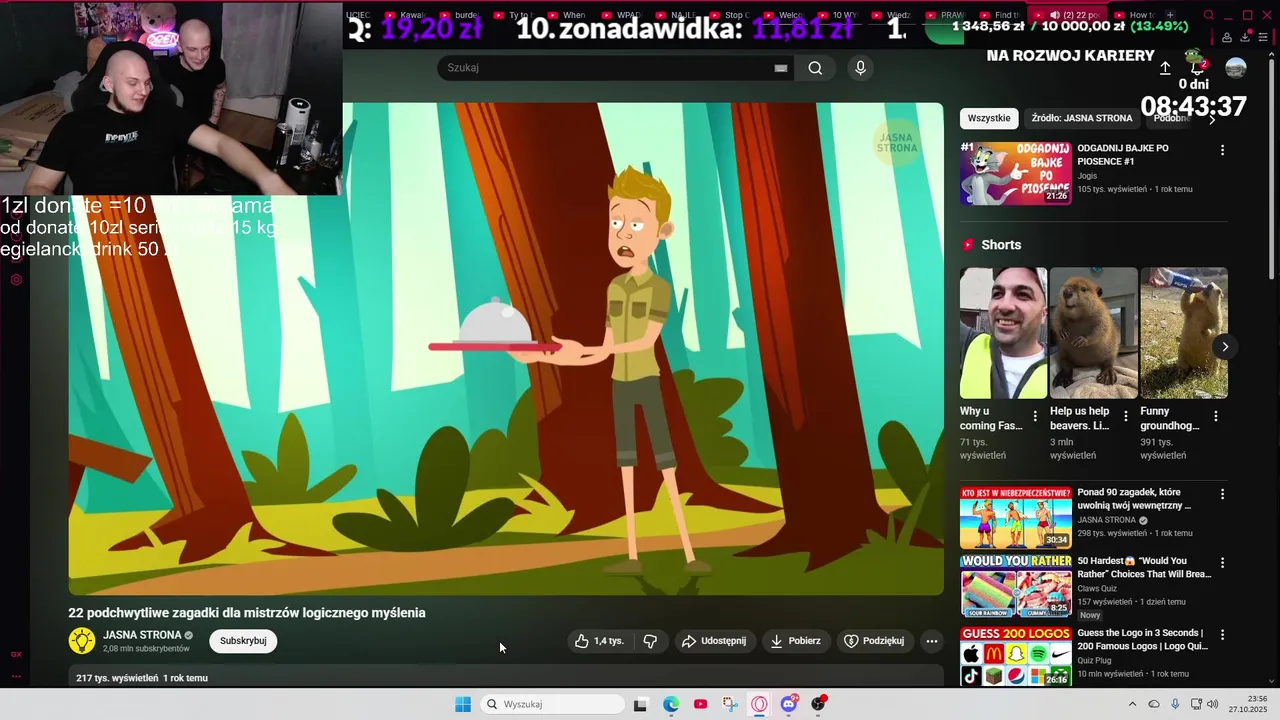The image size is (1280, 720).
Task: Open YouTube notifications bell
Action: 1196,67
